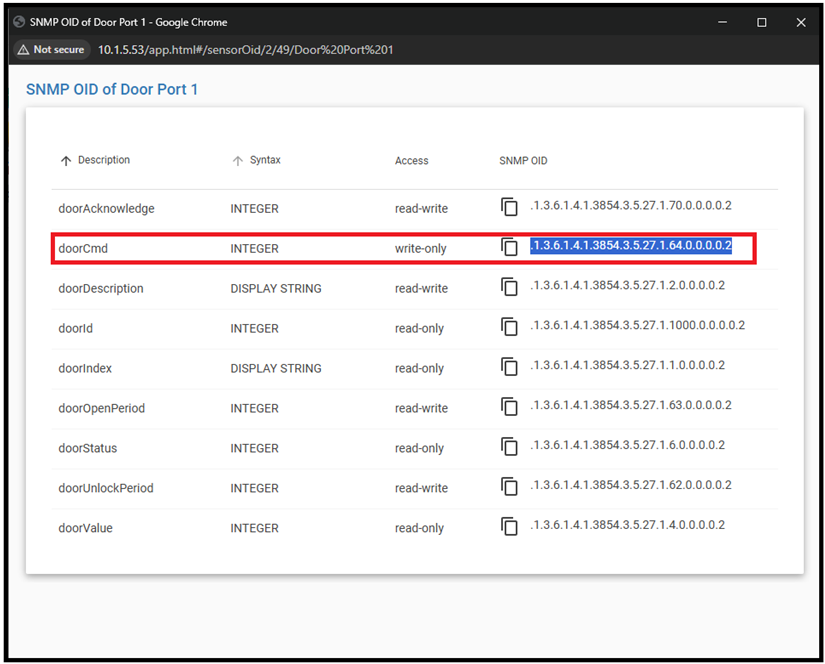Click the Access column header
The image size is (825, 664).
[411, 161]
